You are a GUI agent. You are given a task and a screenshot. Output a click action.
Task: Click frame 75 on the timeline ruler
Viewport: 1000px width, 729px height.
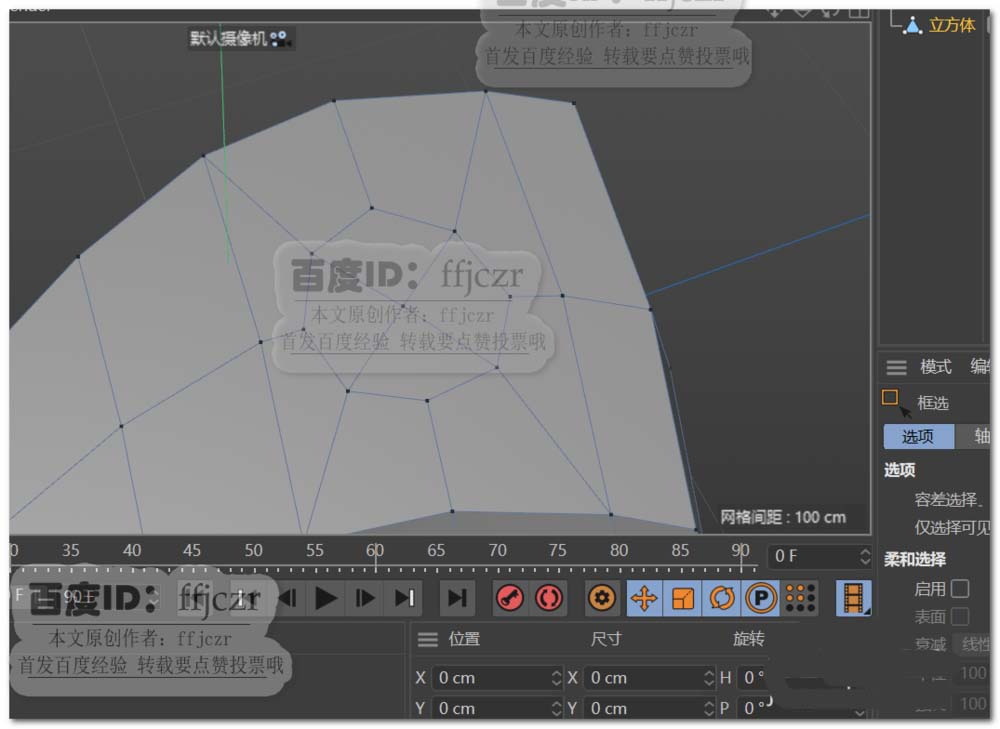coord(557,550)
